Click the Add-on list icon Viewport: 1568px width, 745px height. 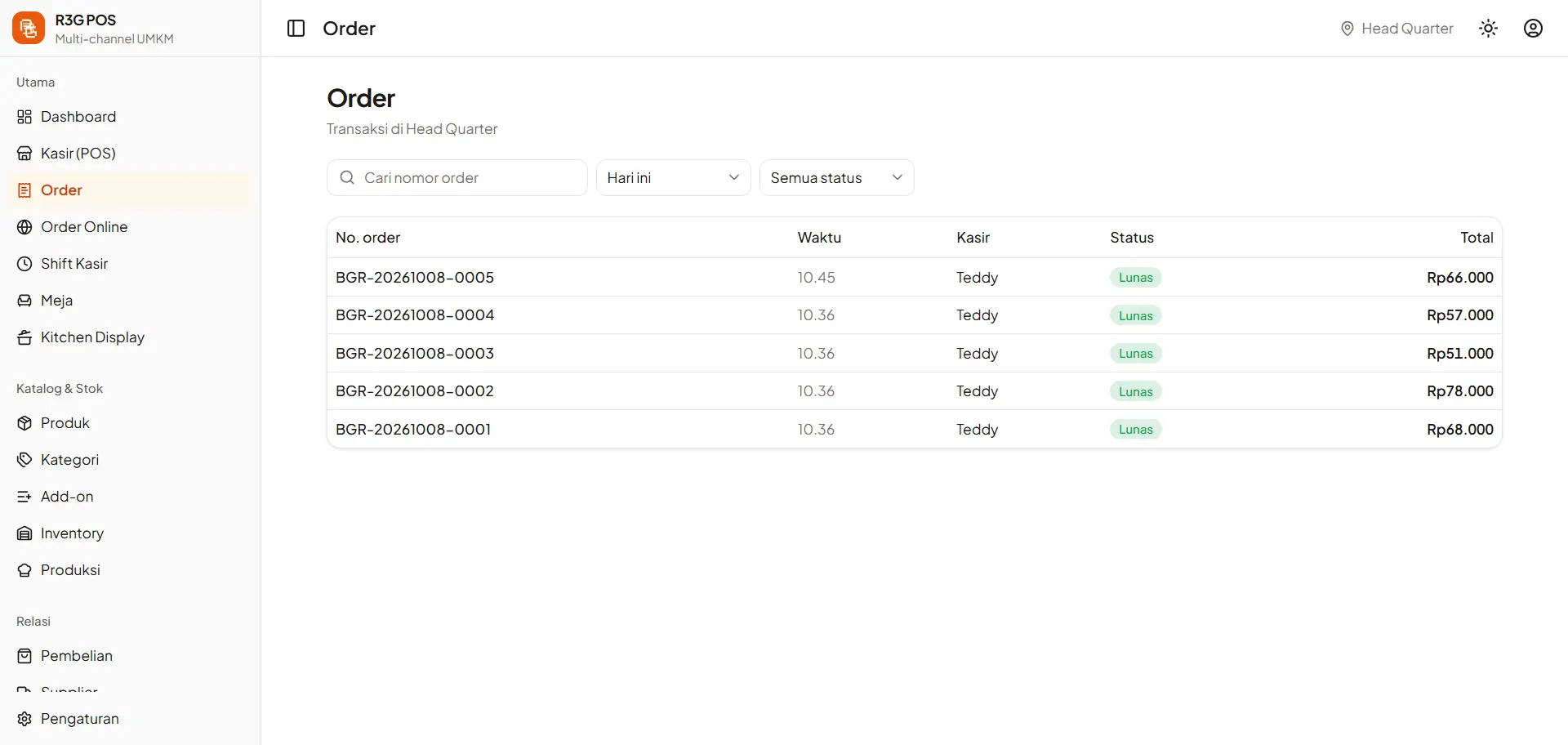(x=24, y=497)
